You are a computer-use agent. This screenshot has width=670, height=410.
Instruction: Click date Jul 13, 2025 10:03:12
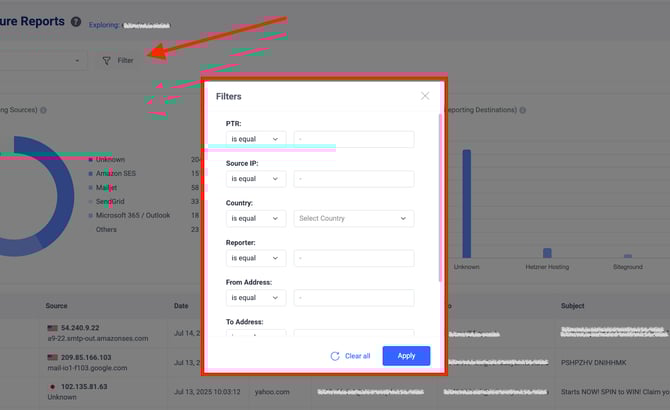click(x=207, y=392)
